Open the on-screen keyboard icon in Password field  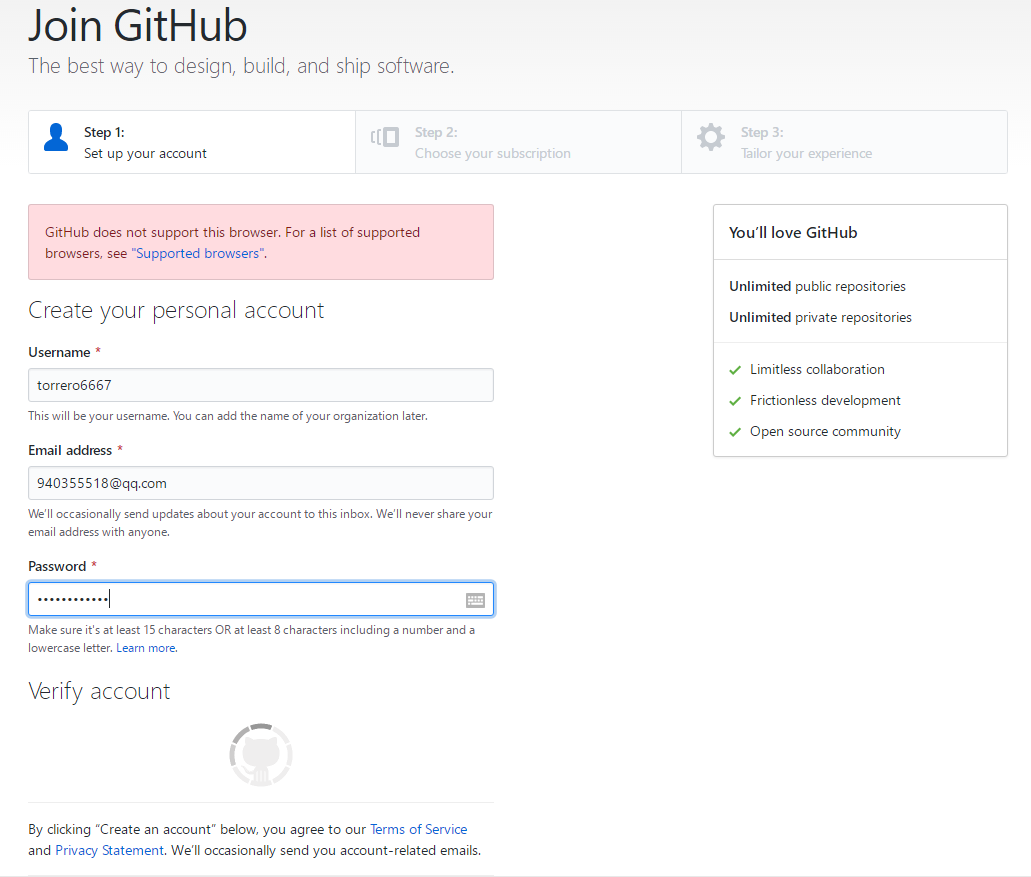click(x=475, y=600)
